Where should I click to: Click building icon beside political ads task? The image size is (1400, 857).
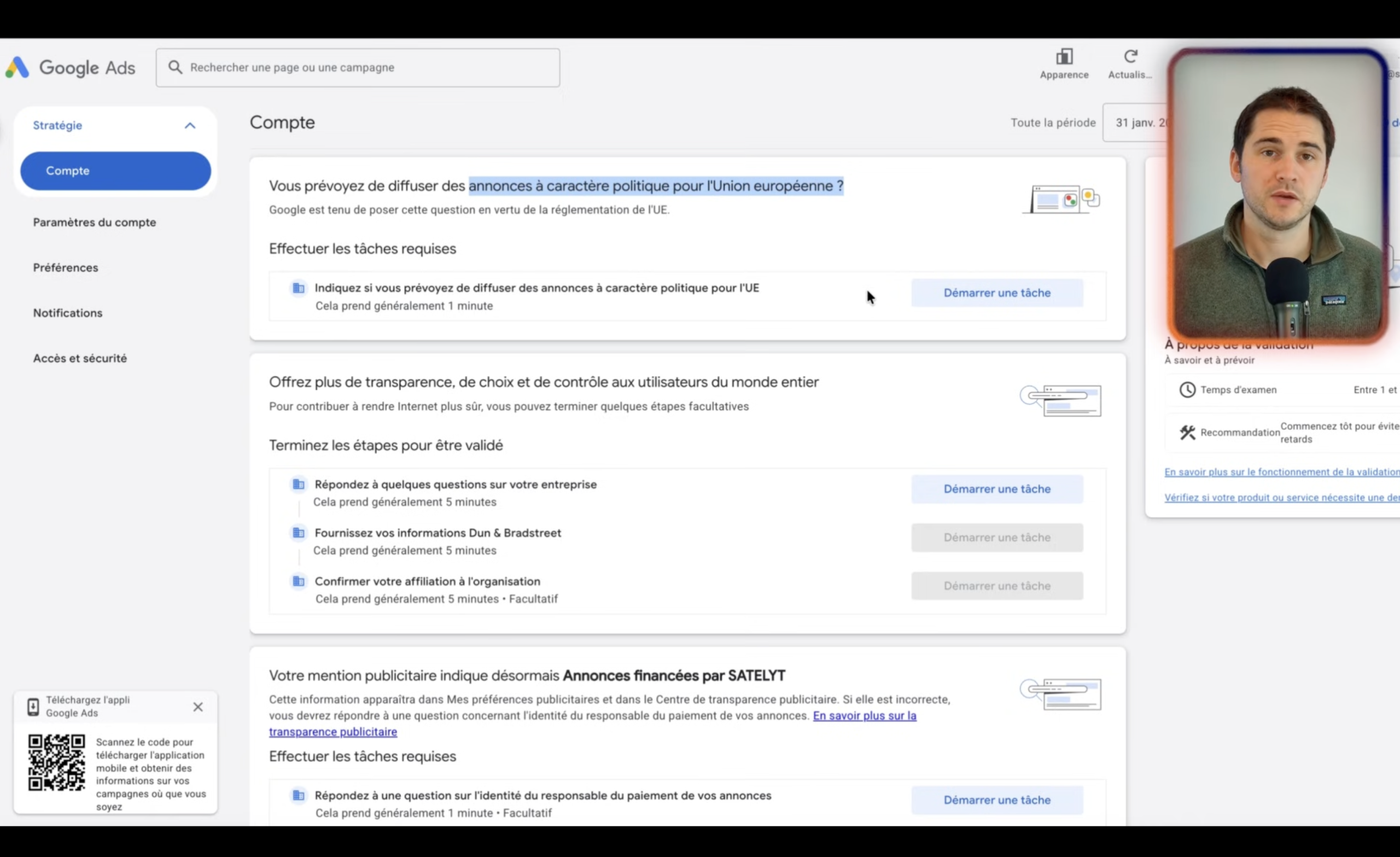298,288
